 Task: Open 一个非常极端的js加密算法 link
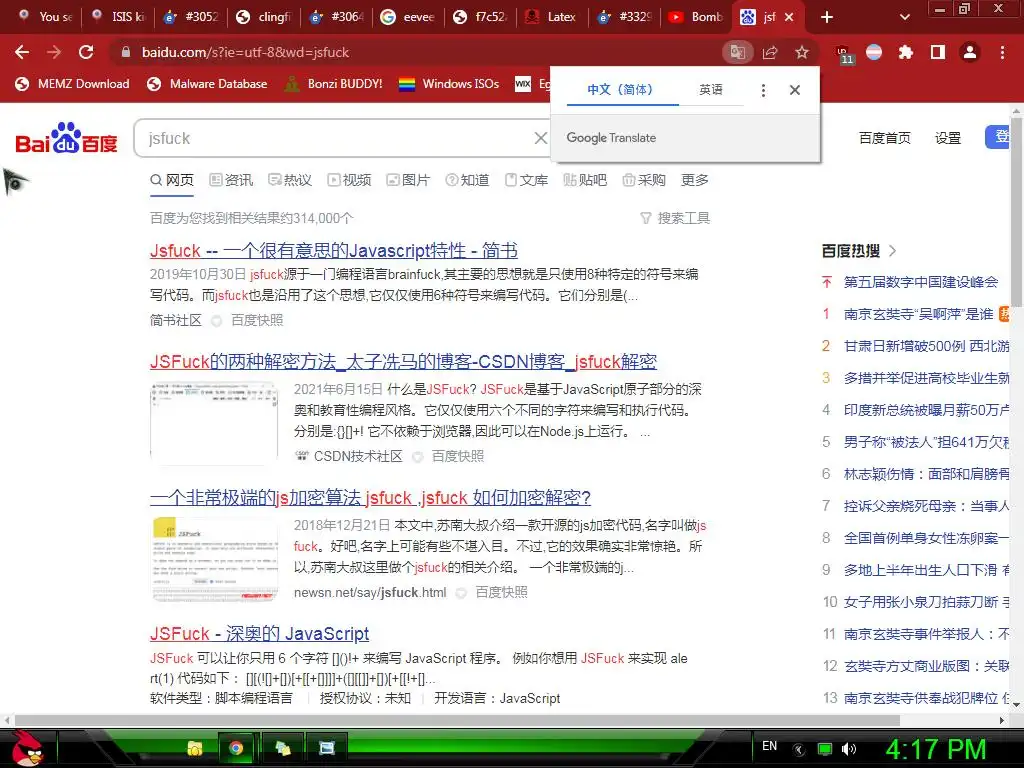click(370, 498)
